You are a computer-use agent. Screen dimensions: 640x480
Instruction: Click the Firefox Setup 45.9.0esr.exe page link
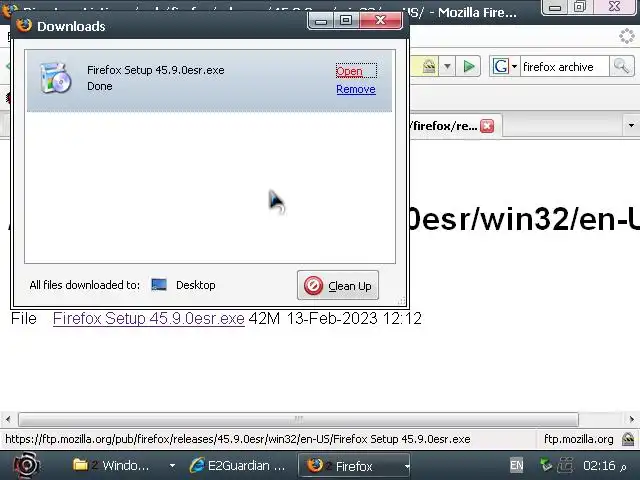(149, 318)
